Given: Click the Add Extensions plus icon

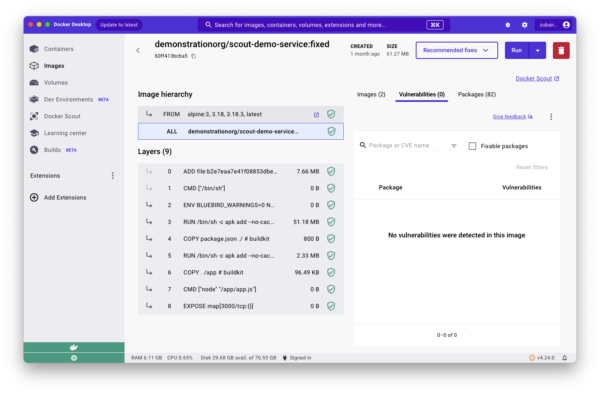Looking at the screenshot, I should pyautogui.click(x=34, y=197).
